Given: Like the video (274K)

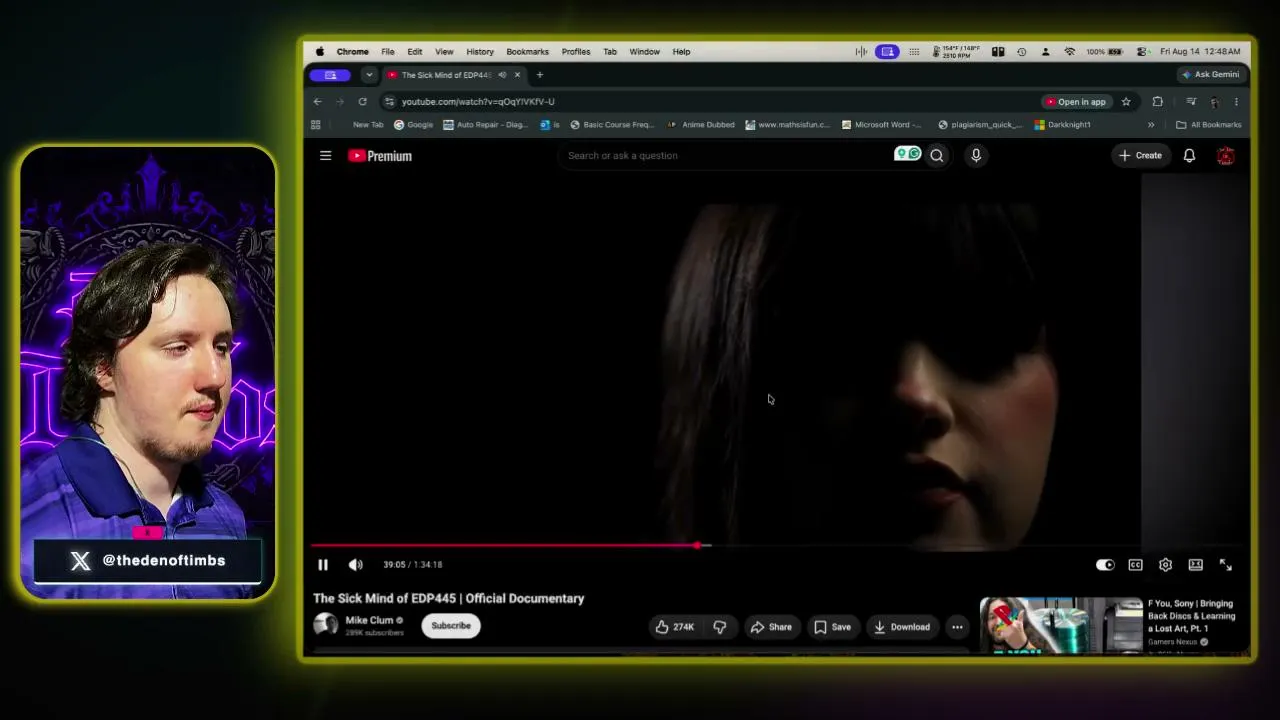Looking at the screenshot, I should click(674, 627).
